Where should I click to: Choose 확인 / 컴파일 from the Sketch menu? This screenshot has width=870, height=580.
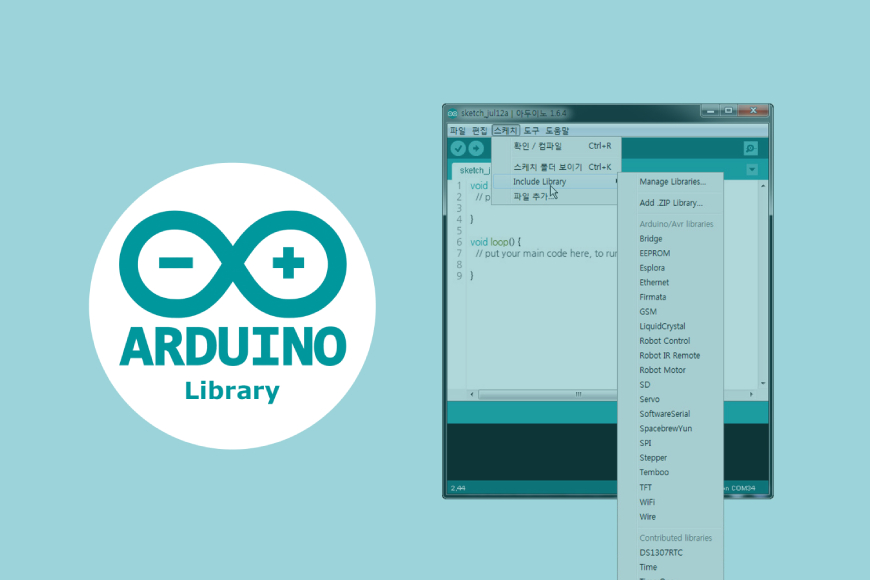pyautogui.click(x=537, y=145)
